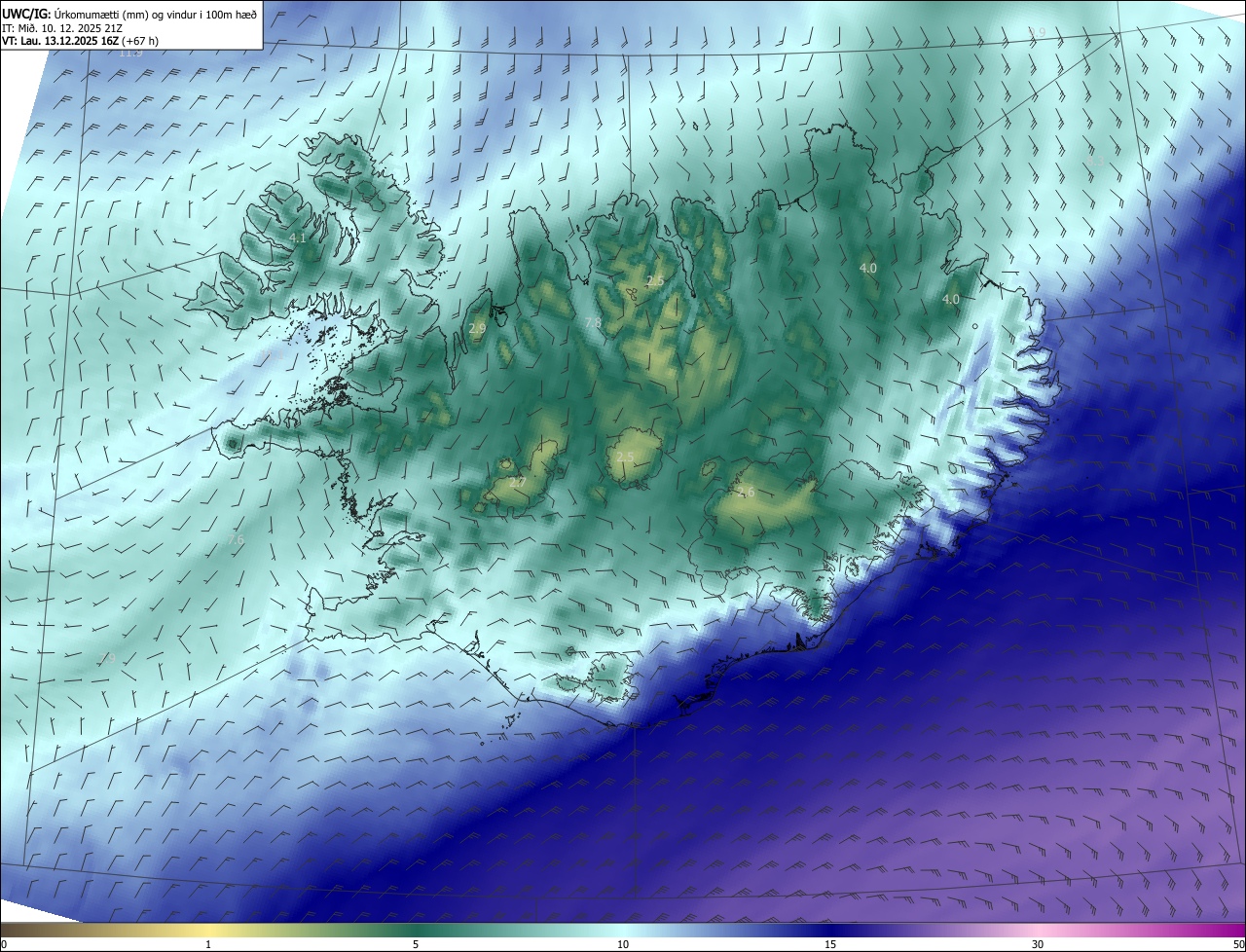The image size is (1246, 952).
Task: Click 'Úrkomumætti (mm) og vindur í 100m hæð' title
Action: coord(155,14)
